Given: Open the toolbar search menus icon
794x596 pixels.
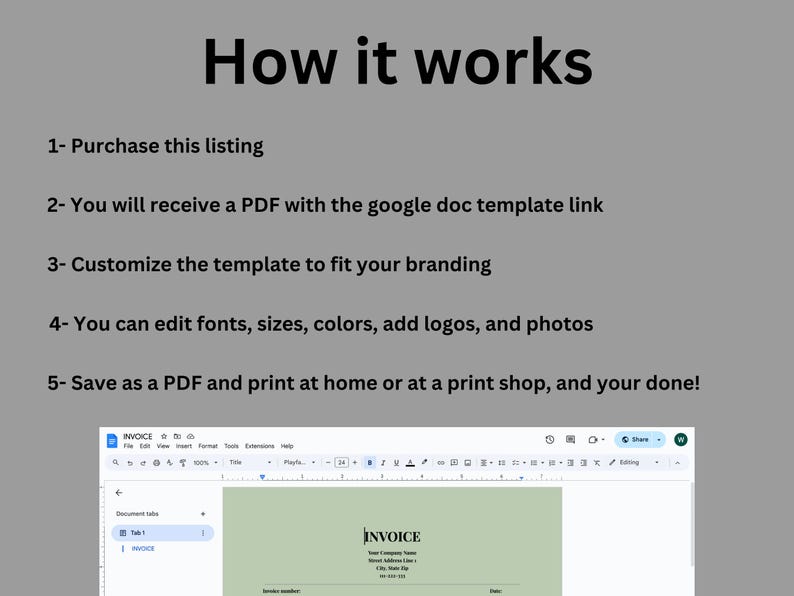Looking at the screenshot, I should 115,462.
